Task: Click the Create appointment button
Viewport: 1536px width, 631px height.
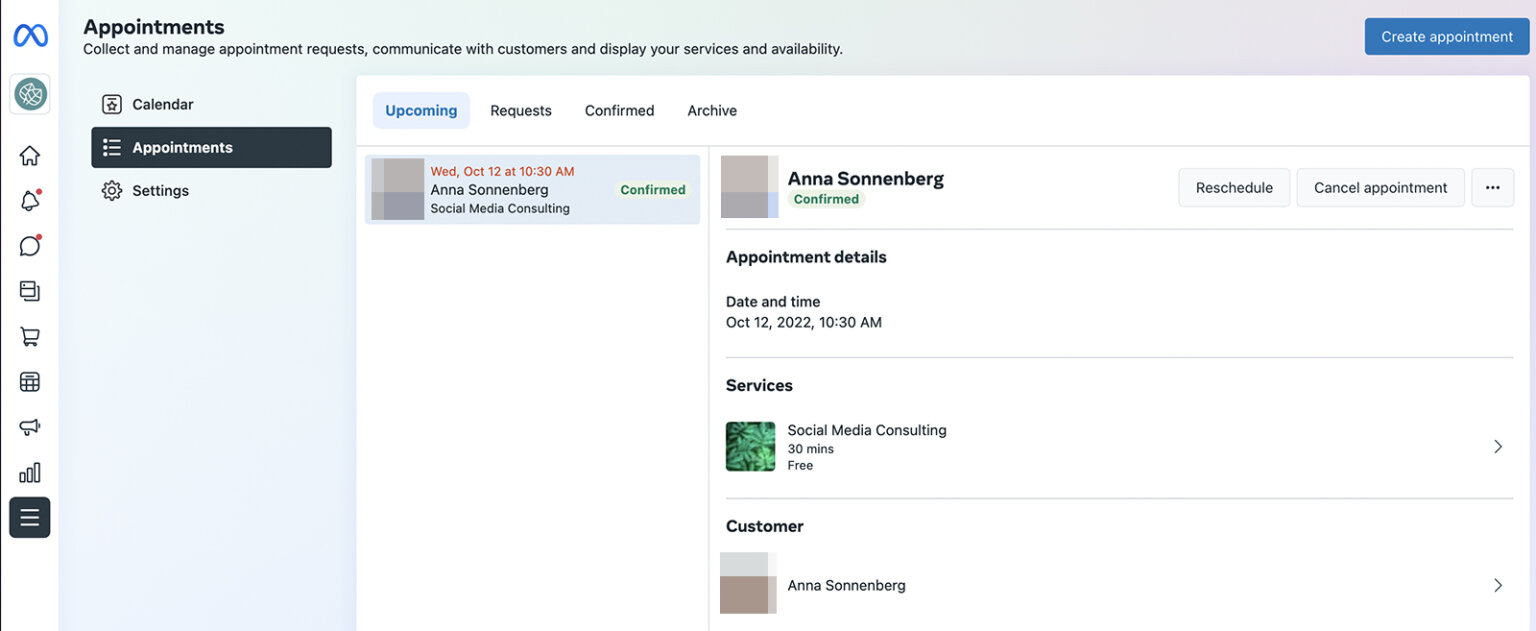Action: click(x=1446, y=36)
